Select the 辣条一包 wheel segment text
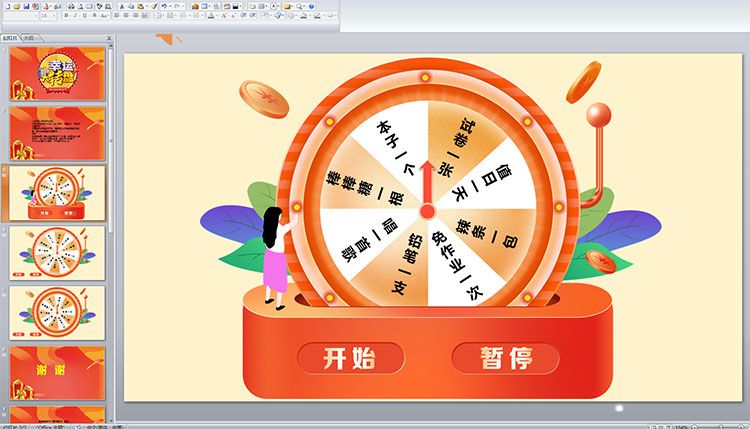The height and width of the screenshot is (429, 750). point(487,234)
